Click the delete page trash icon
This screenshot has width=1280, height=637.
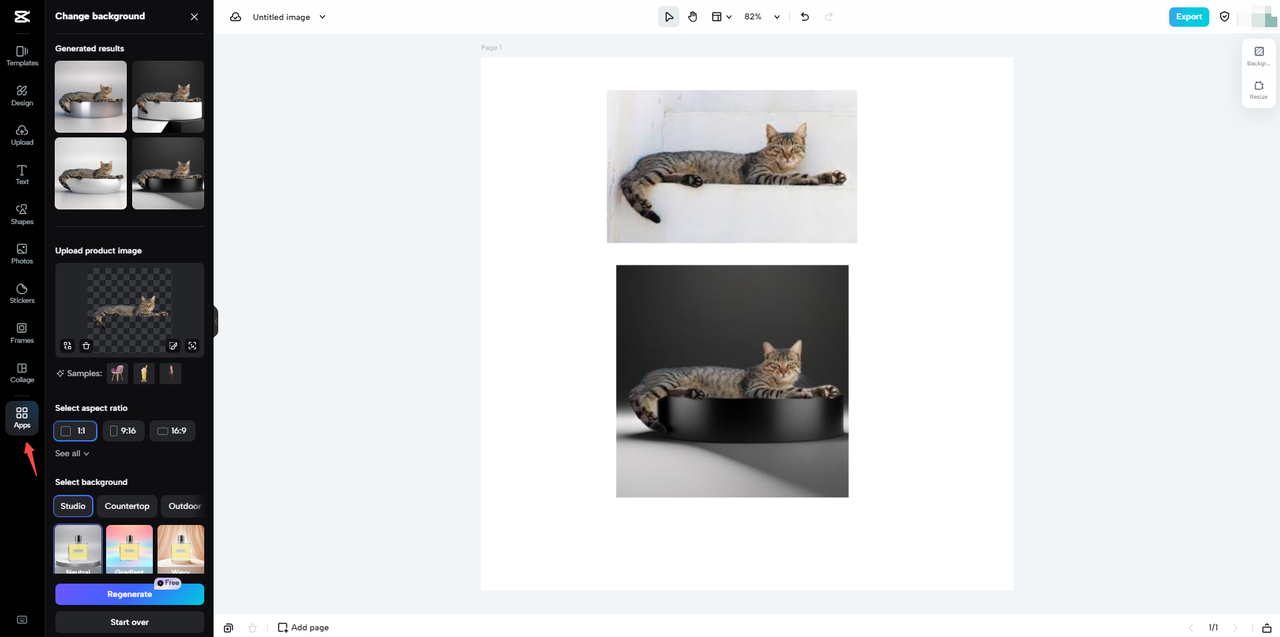tap(252, 627)
